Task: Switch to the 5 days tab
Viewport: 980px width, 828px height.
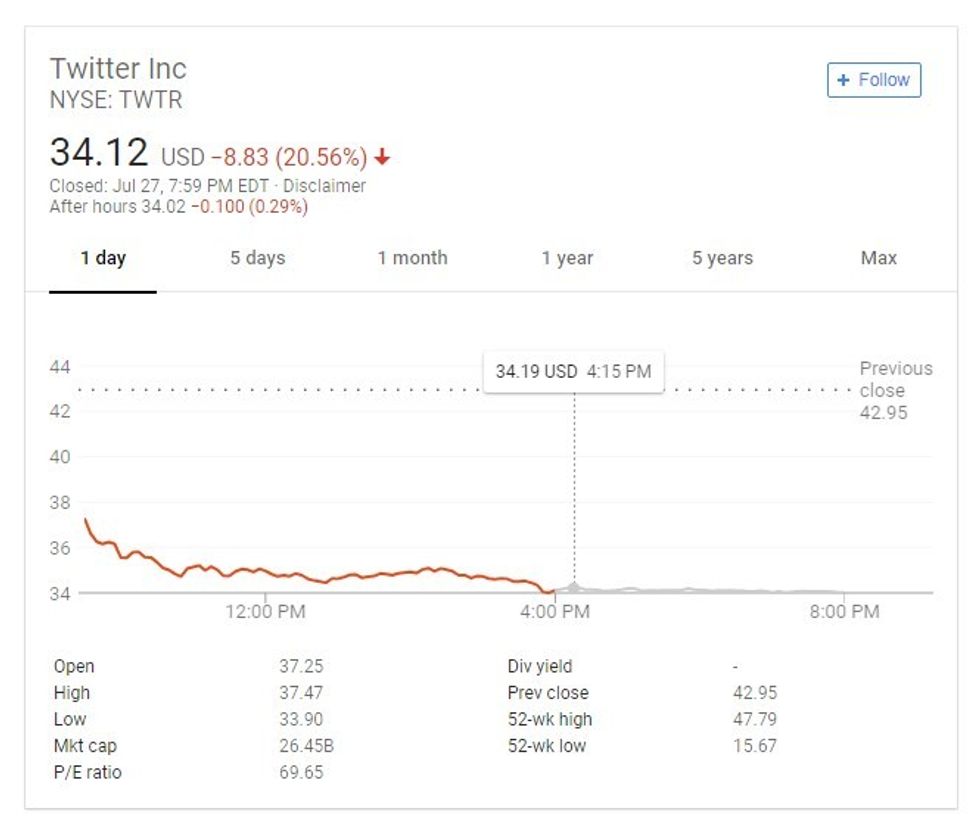Action: click(x=259, y=258)
